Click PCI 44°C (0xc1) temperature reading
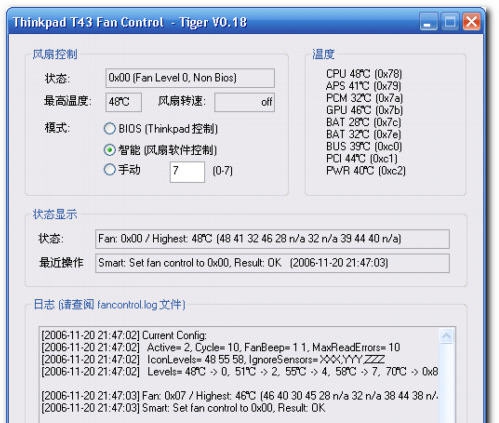The height and width of the screenshot is (423, 499). 362,158
